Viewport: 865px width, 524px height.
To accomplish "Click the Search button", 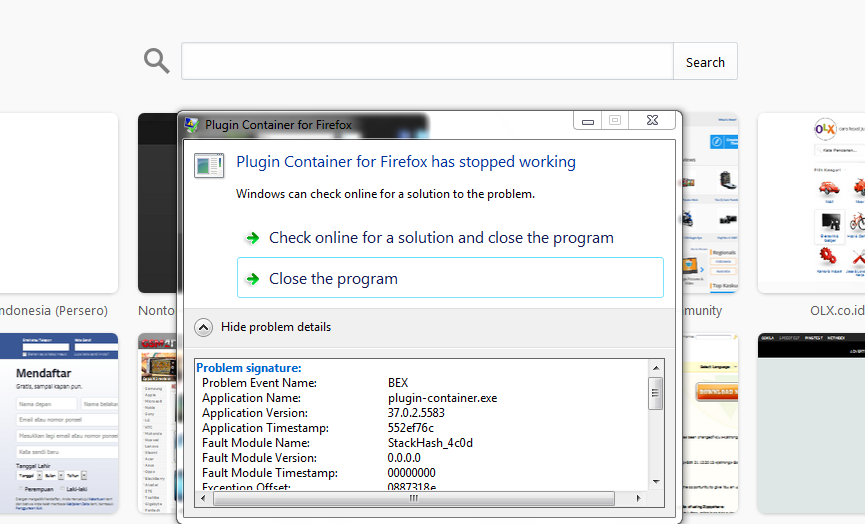I will pos(705,61).
